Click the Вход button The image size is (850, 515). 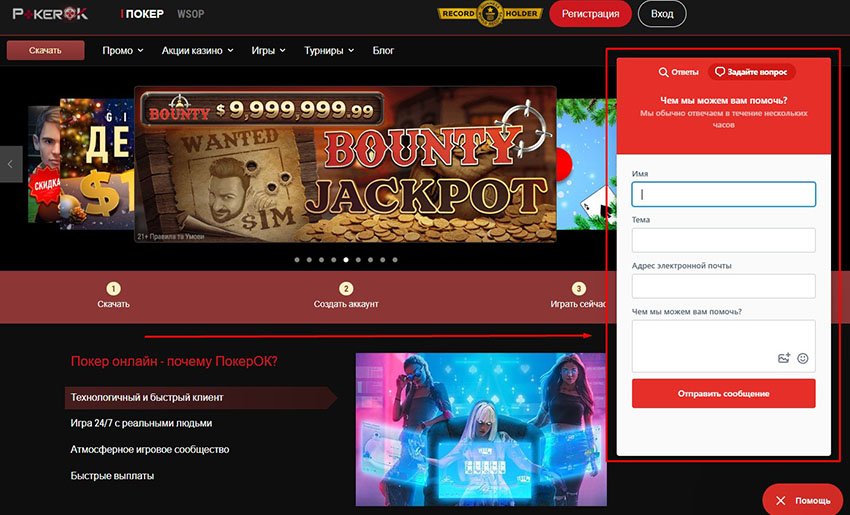[662, 14]
